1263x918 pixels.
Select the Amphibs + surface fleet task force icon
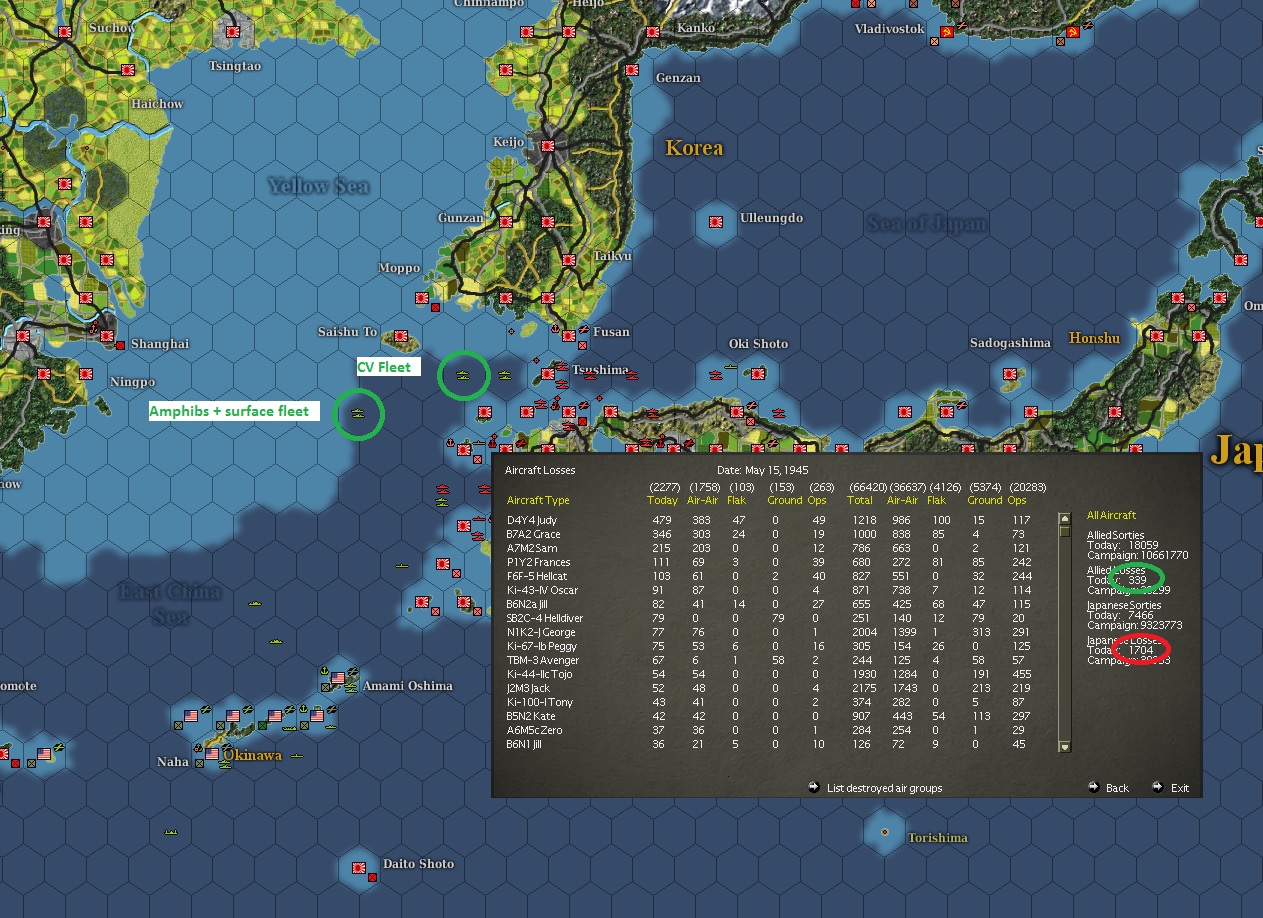pos(358,413)
